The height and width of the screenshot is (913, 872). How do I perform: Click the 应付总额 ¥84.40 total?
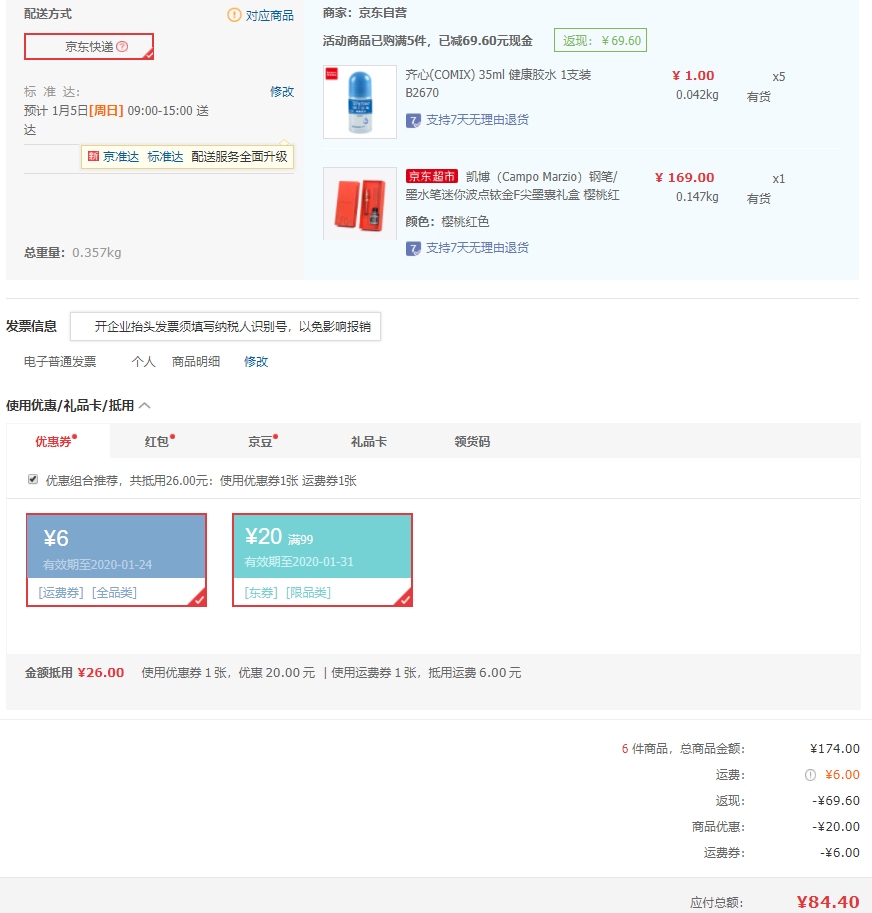coord(828,902)
